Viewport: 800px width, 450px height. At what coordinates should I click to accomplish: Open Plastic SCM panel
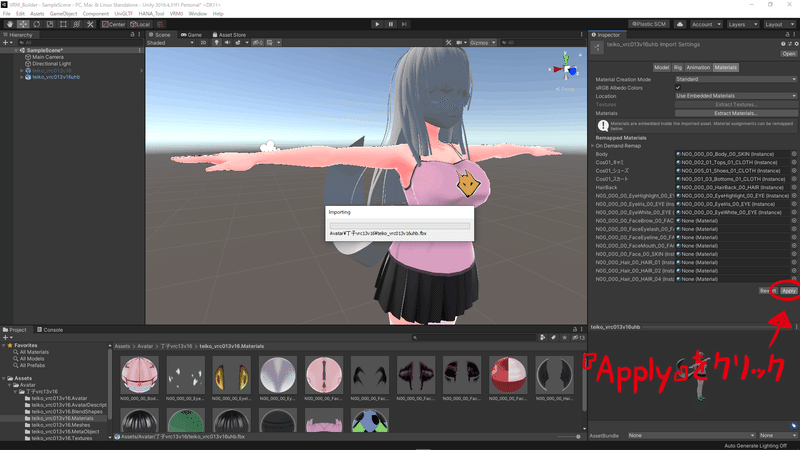[x=649, y=24]
